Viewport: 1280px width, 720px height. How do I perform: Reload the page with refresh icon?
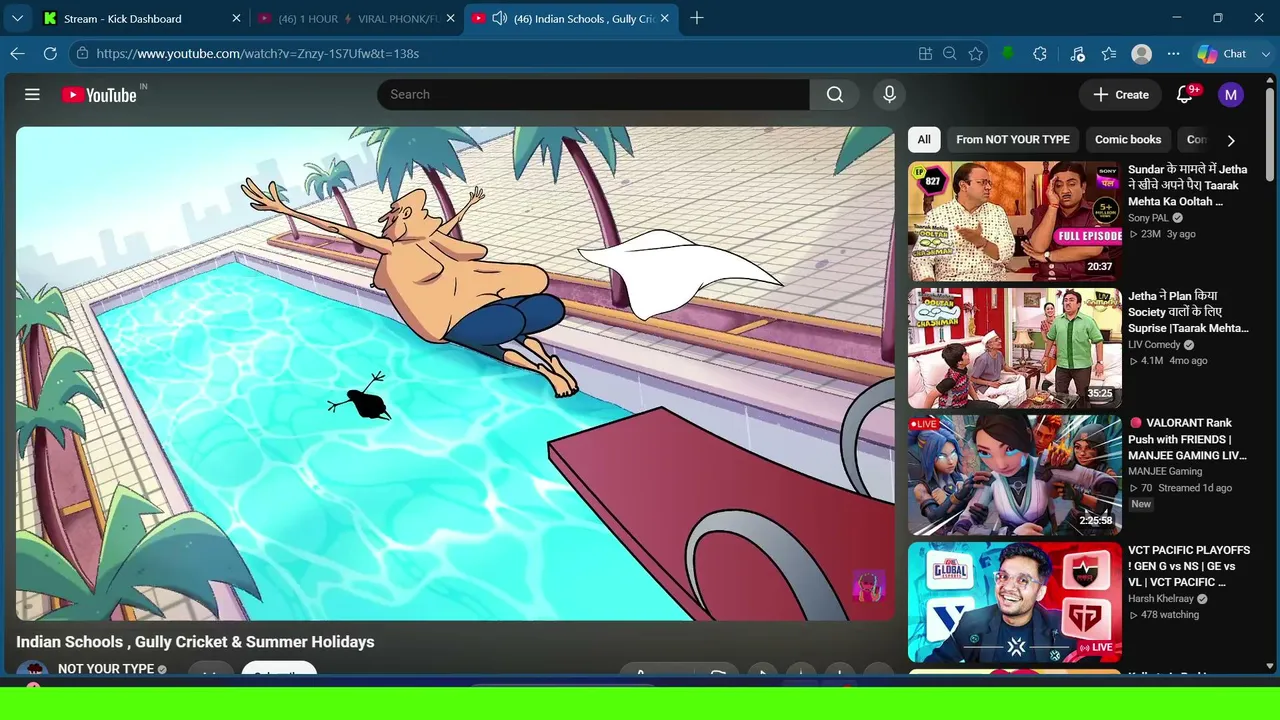[48, 54]
